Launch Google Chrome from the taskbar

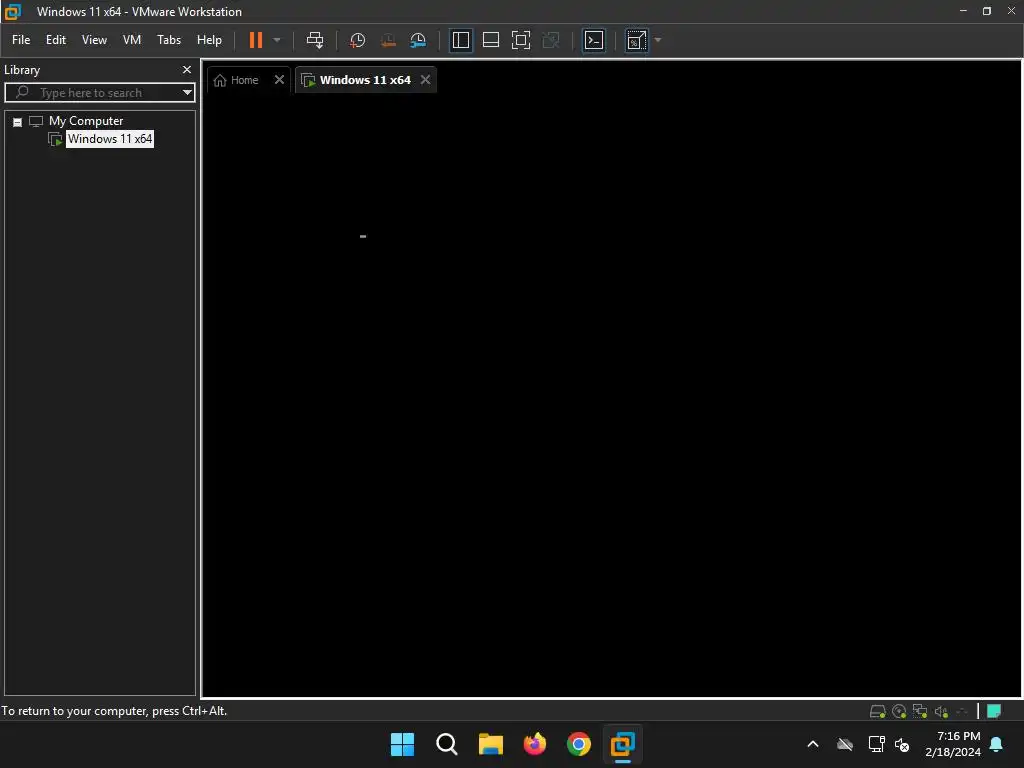point(579,744)
